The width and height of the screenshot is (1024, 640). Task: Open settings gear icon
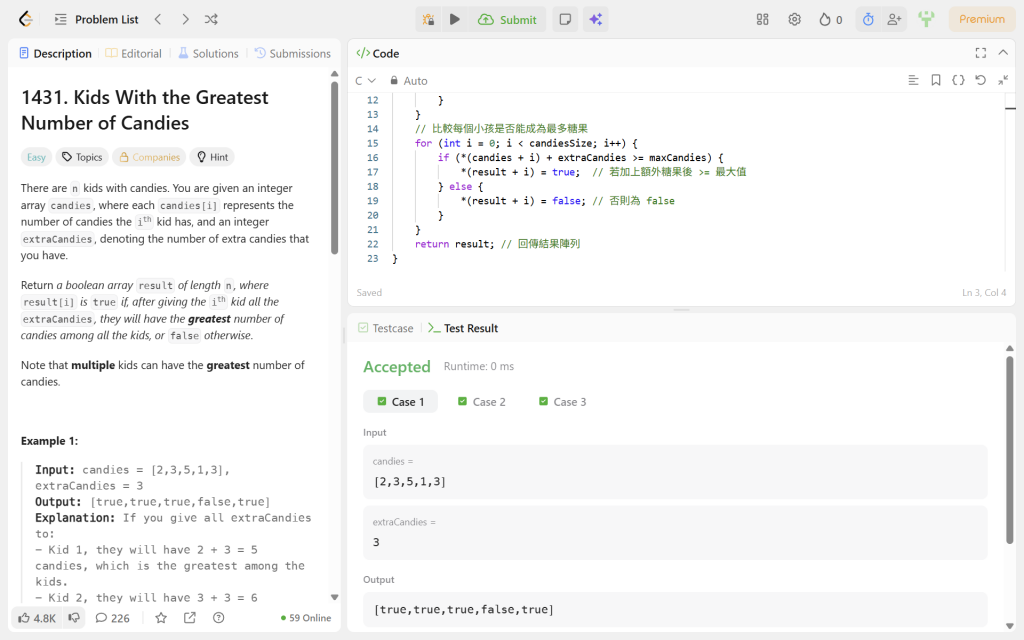point(794,20)
